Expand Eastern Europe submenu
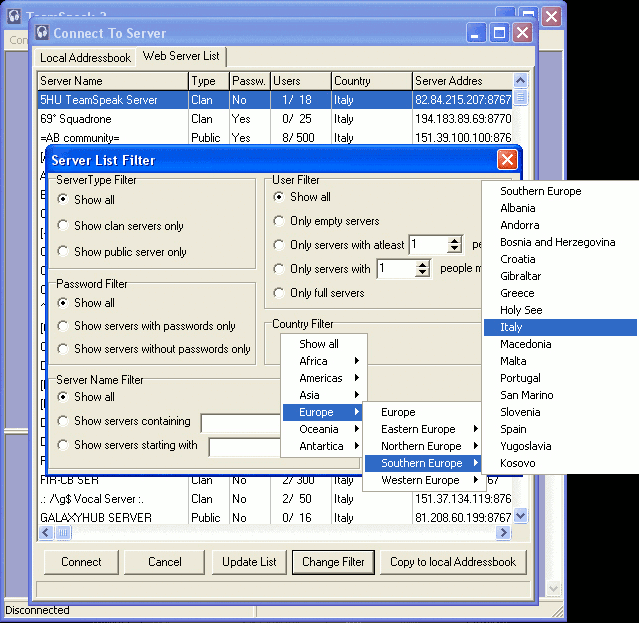The width and height of the screenshot is (639, 623). click(x=423, y=429)
